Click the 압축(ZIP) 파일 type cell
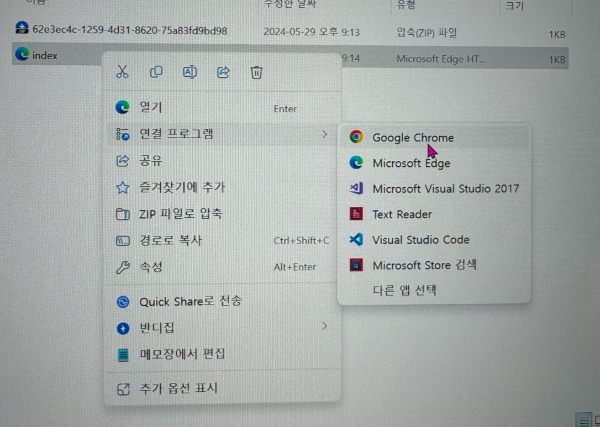 click(x=426, y=32)
